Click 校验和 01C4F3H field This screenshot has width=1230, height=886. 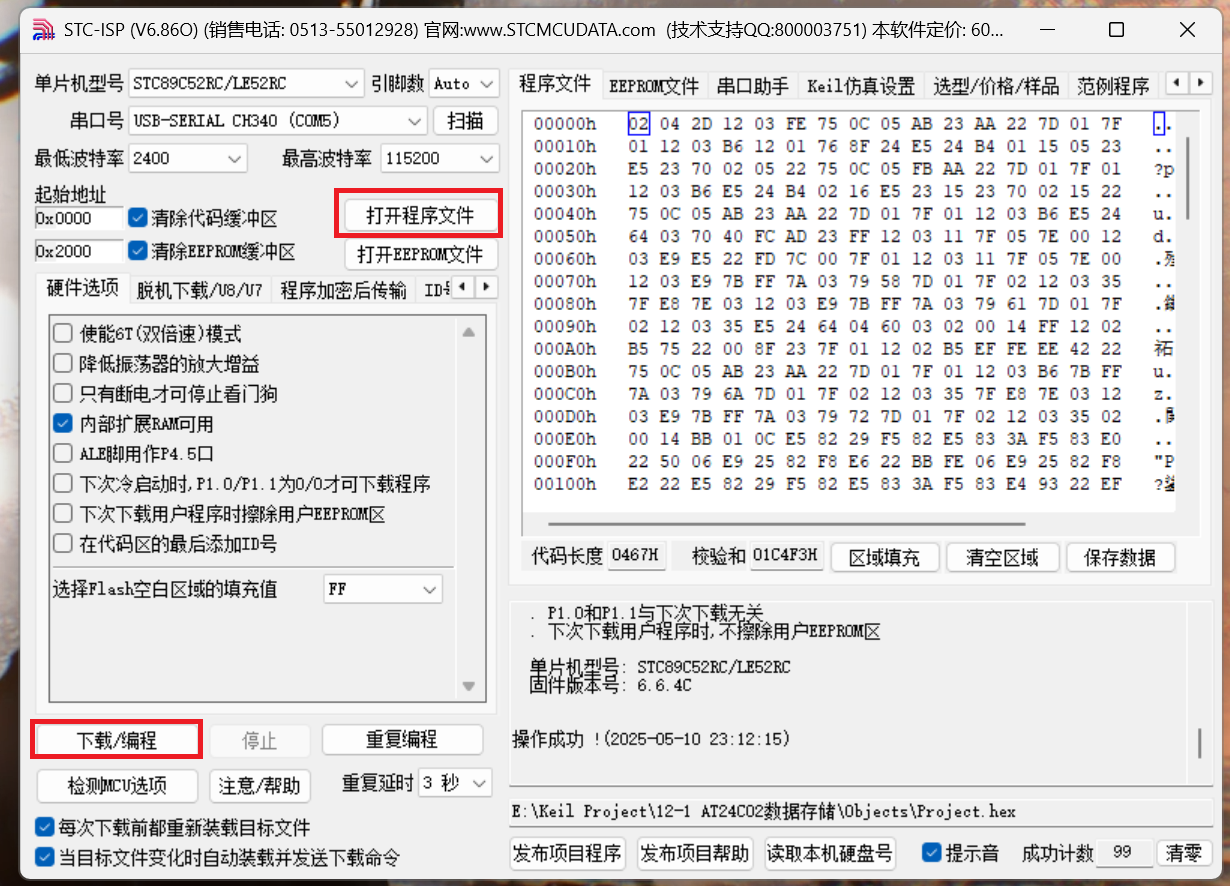[x=786, y=556]
